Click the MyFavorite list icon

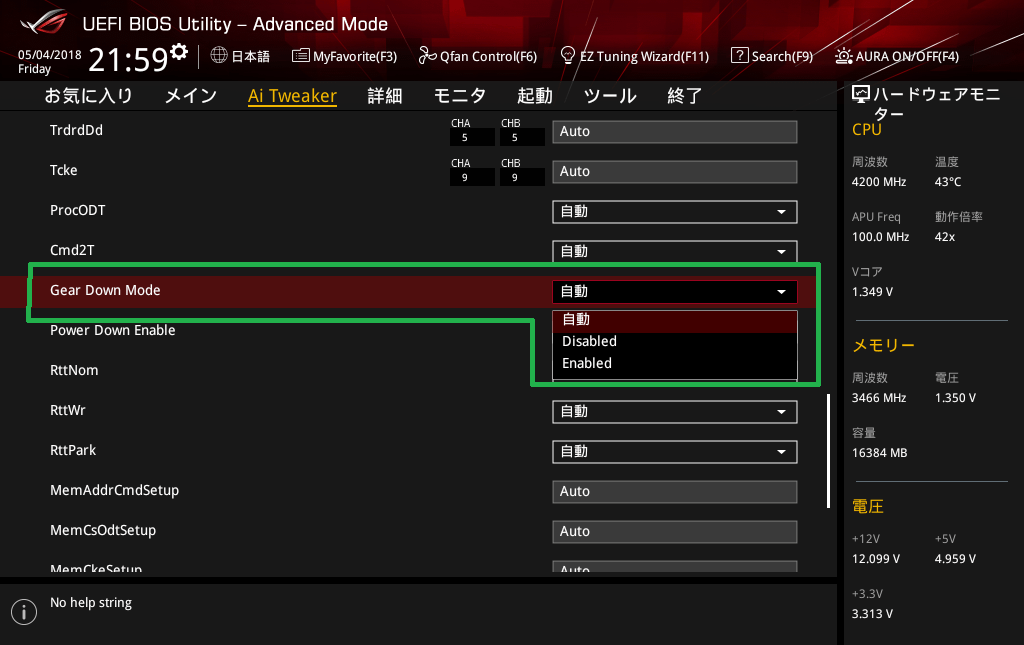[300, 55]
